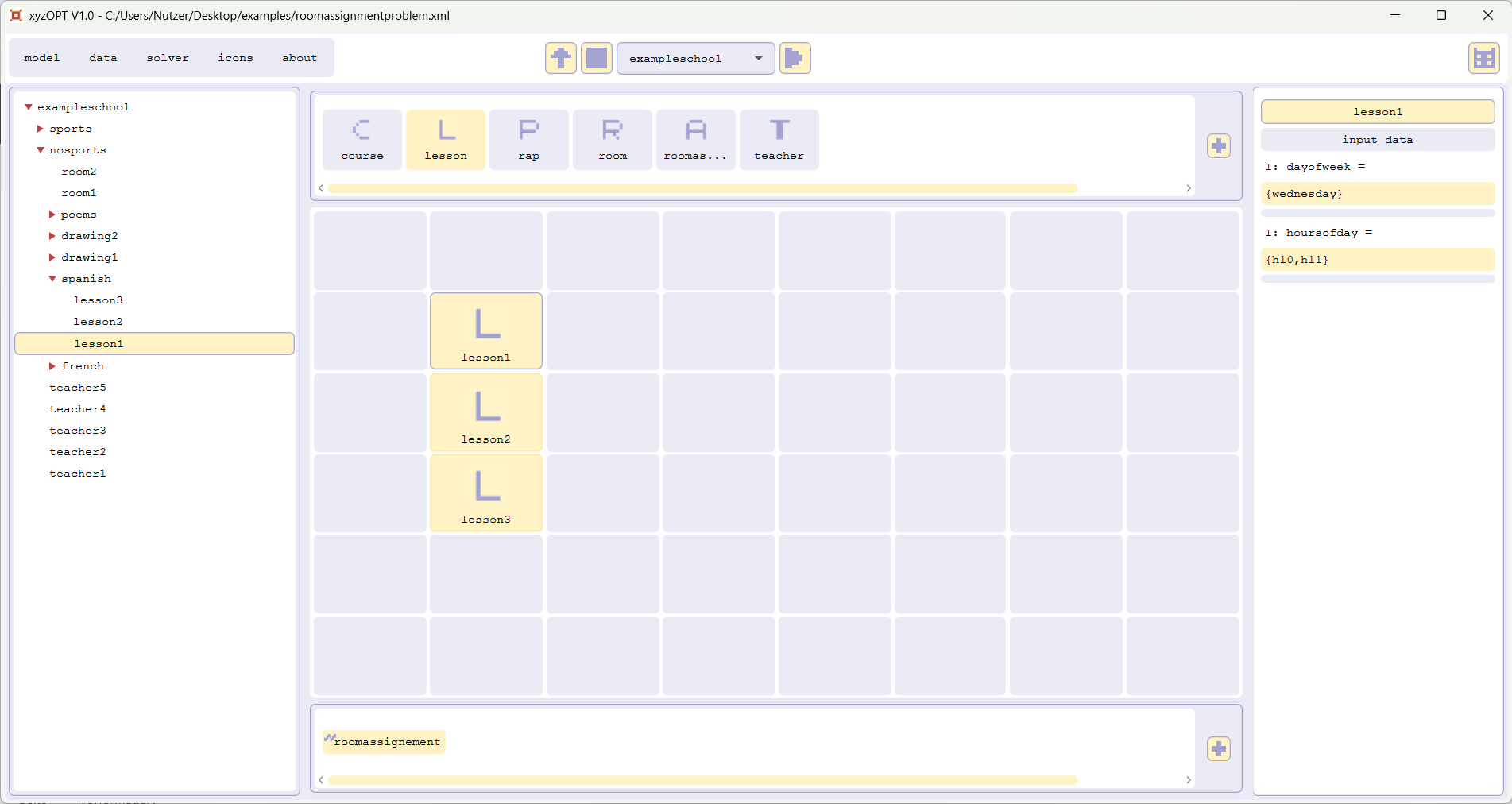Select teacher1 in the tree

point(78,474)
